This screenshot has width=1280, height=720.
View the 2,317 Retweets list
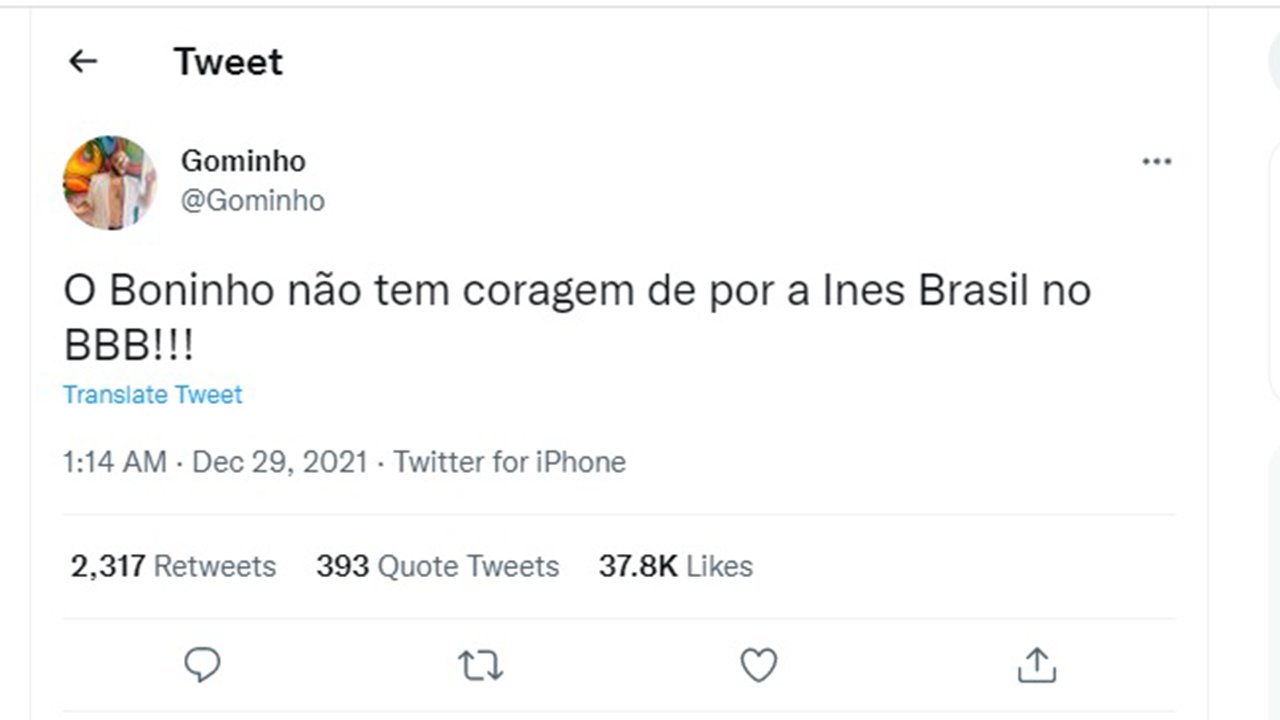[173, 566]
